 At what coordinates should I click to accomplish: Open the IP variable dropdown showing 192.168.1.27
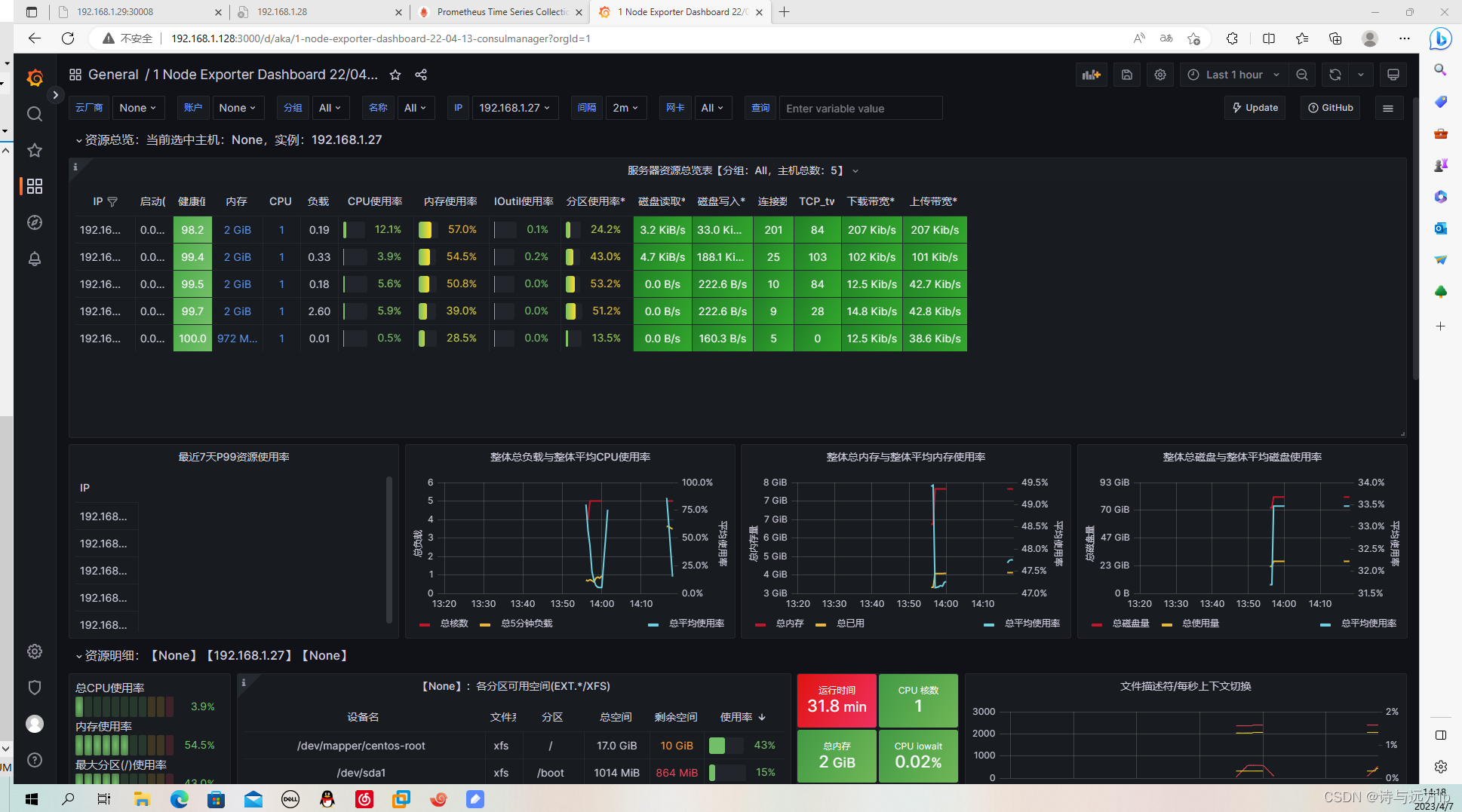tap(515, 108)
